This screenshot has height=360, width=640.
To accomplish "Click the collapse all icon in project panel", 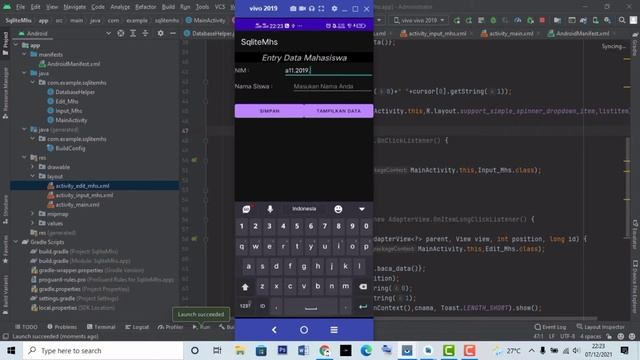I will coord(145,33).
